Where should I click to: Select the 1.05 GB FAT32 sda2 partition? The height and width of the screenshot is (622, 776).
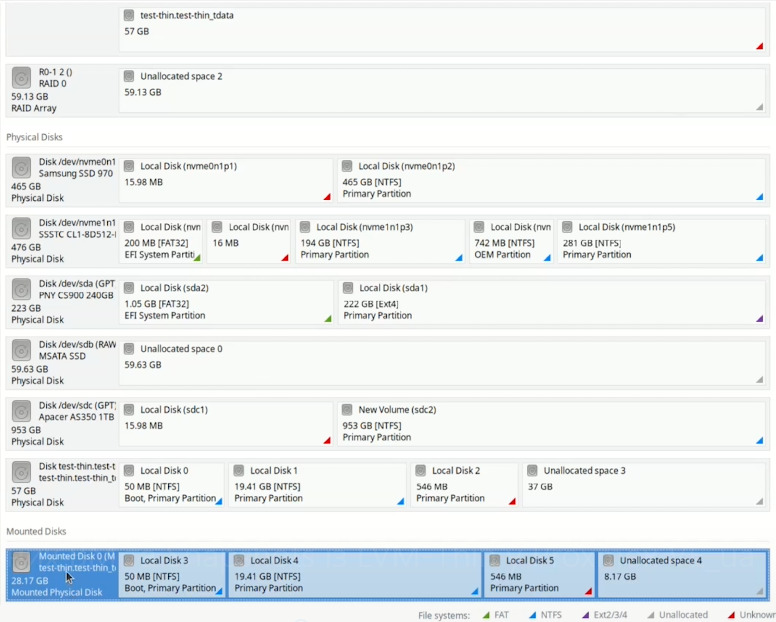pyautogui.click(x=226, y=302)
